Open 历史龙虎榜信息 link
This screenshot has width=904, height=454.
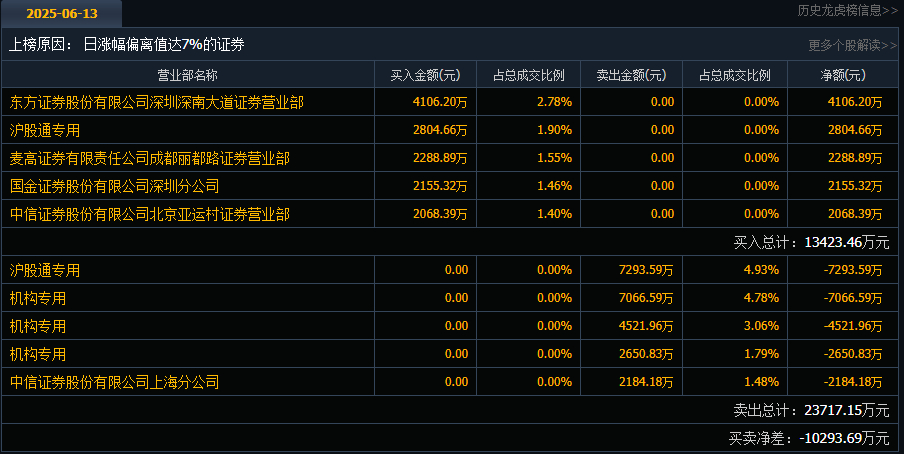[x=847, y=11]
